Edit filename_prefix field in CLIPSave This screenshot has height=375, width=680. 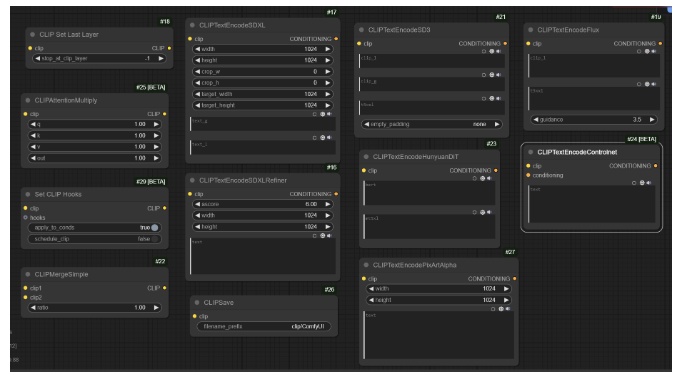[x=264, y=326]
